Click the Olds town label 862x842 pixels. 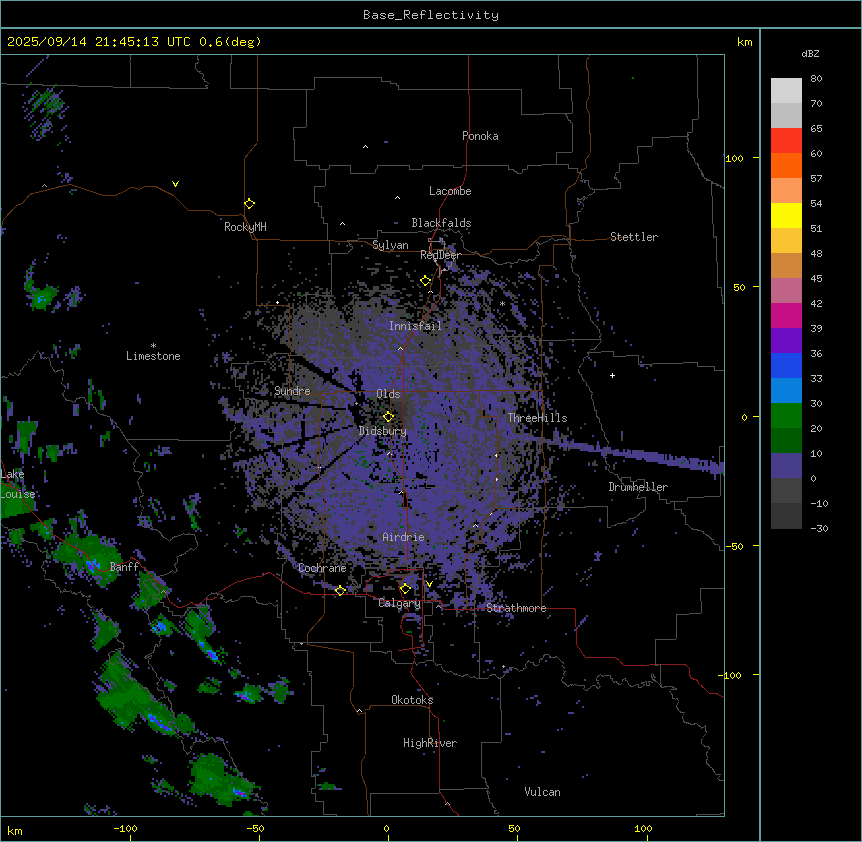(x=388, y=394)
